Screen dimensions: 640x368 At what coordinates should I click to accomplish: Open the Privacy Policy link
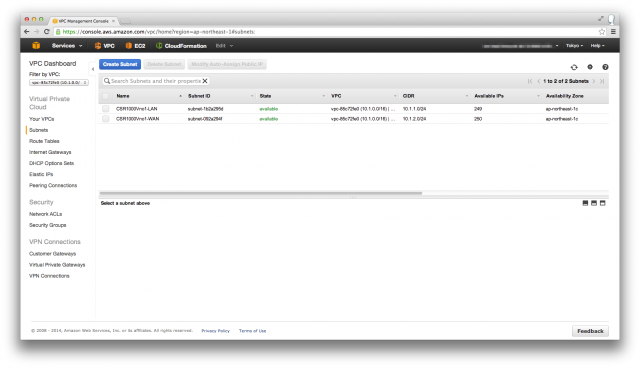pyautogui.click(x=216, y=331)
